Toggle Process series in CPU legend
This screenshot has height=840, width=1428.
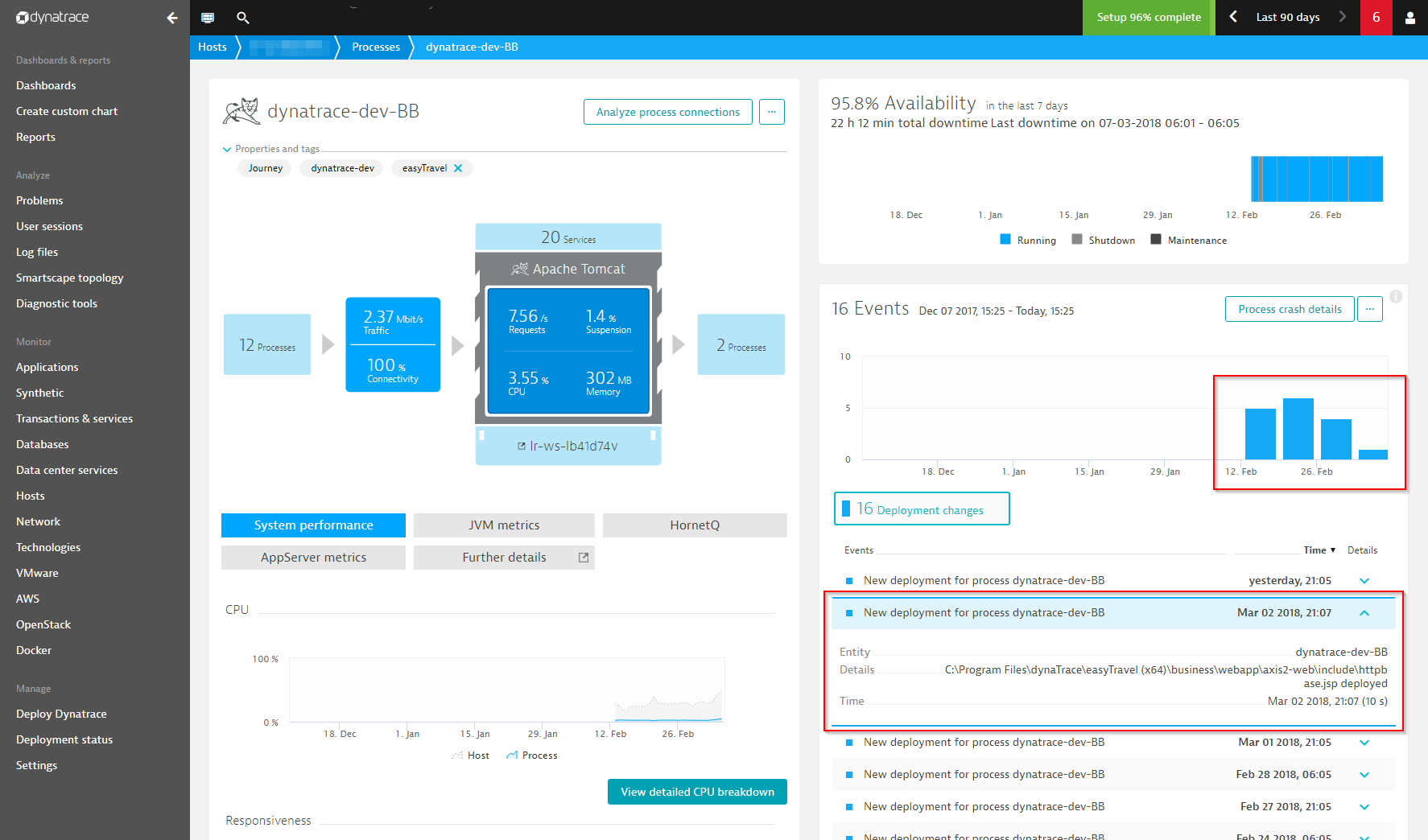click(531, 756)
